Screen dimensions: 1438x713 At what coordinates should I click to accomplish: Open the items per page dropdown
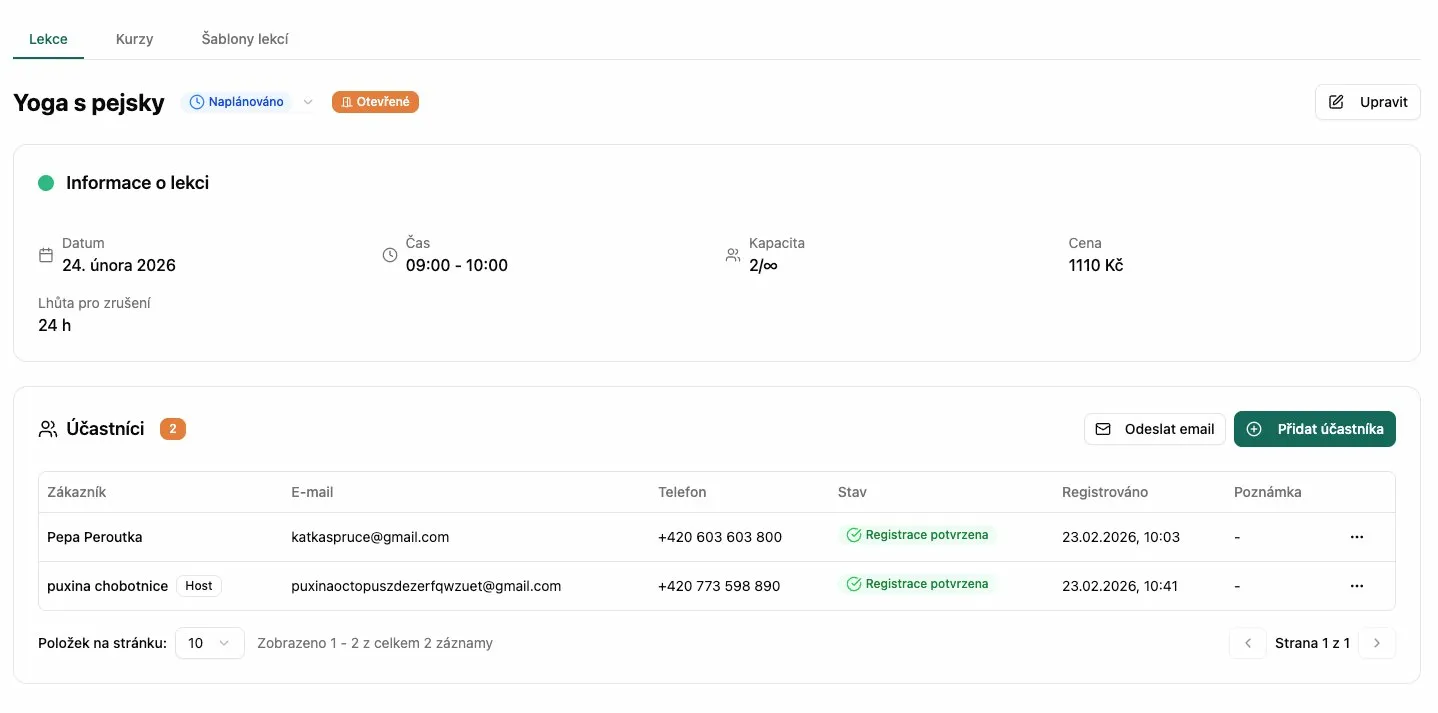[x=209, y=643]
